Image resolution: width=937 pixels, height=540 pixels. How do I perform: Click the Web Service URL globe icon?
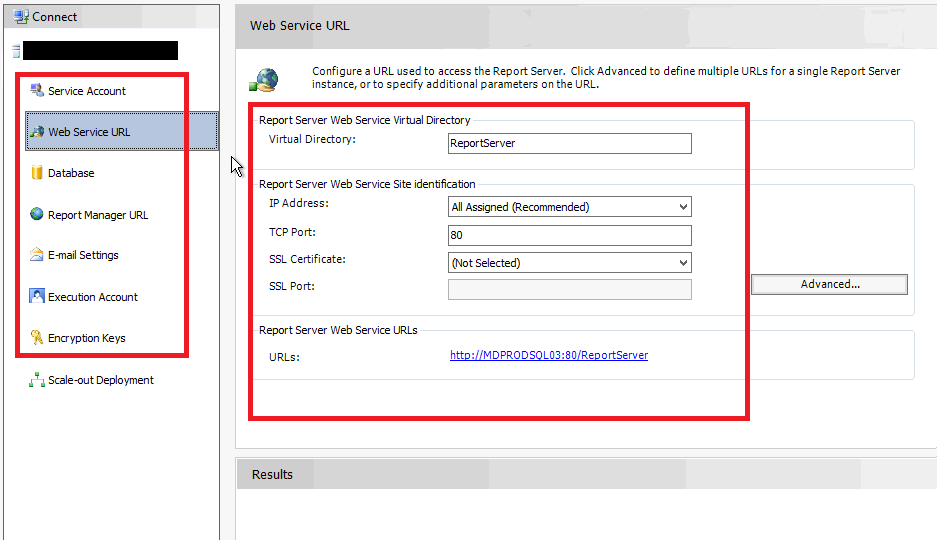37,132
